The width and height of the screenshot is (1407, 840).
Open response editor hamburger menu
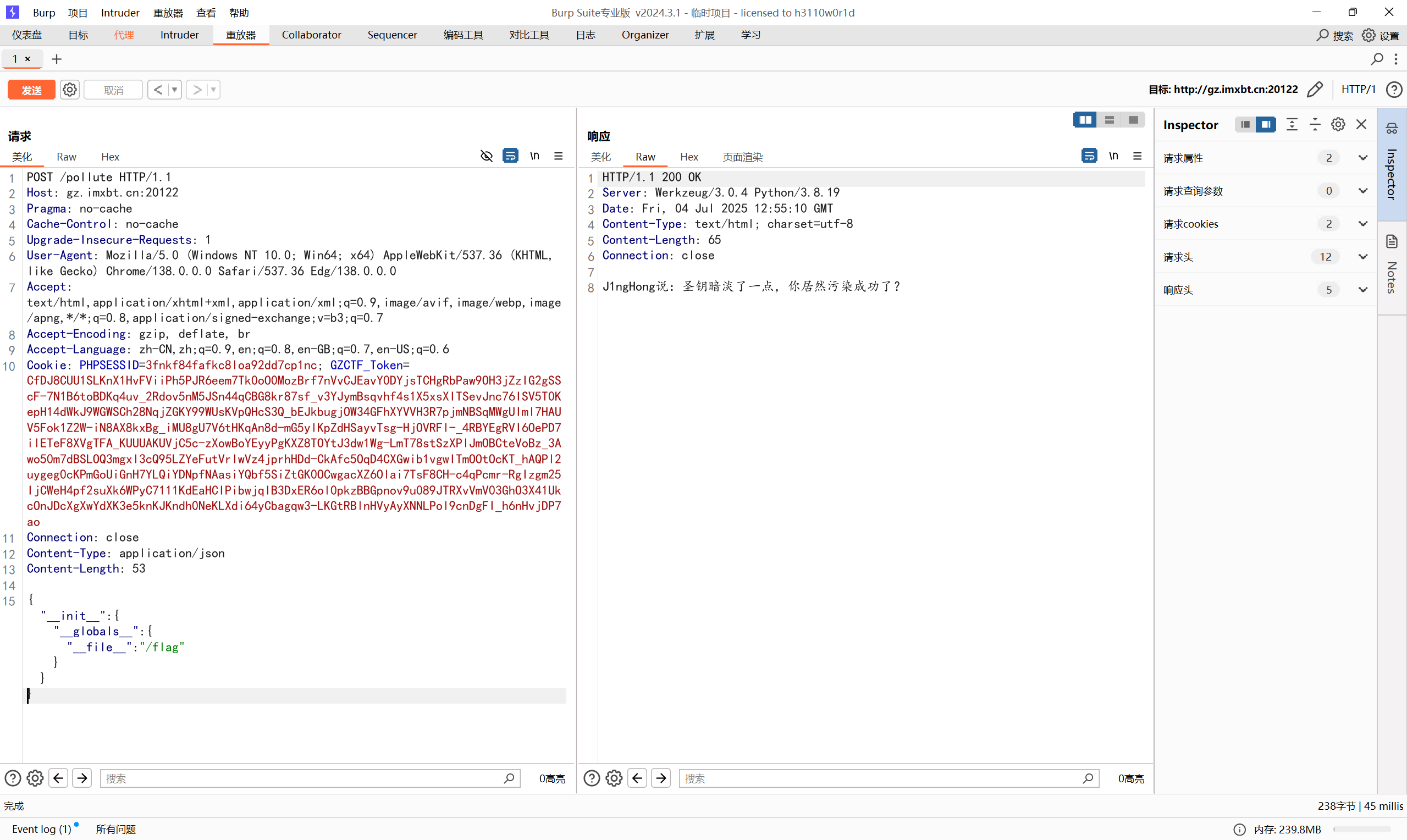tap(1137, 156)
